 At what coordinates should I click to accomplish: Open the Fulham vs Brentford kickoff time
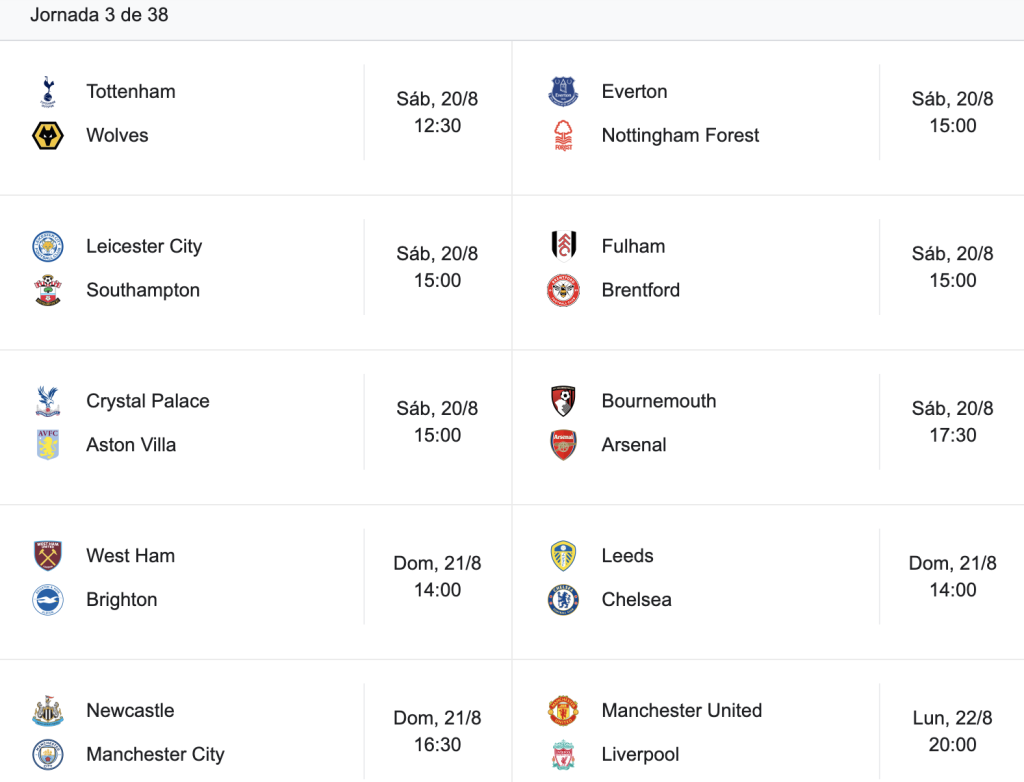coord(952,281)
